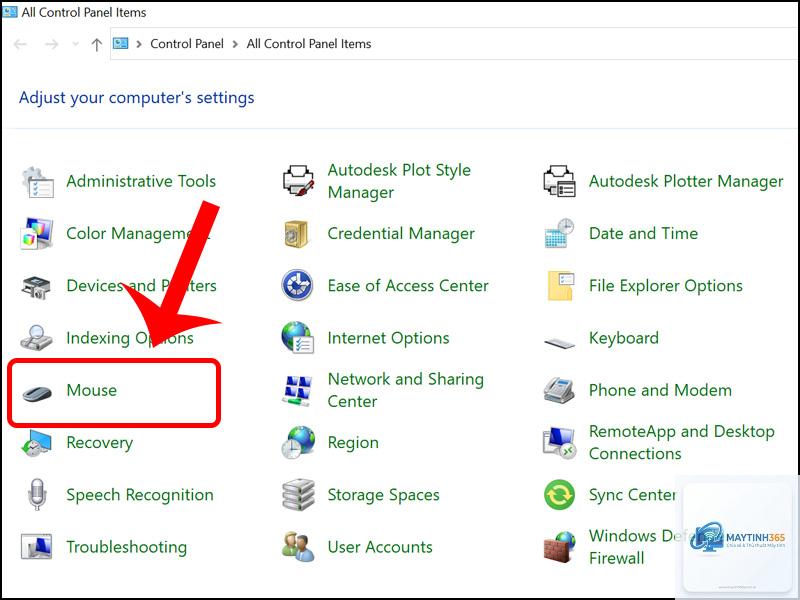Open the Ease of Access Center link
Image resolution: width=800 pixels, height=600 pixels.
tap(408, 286)
